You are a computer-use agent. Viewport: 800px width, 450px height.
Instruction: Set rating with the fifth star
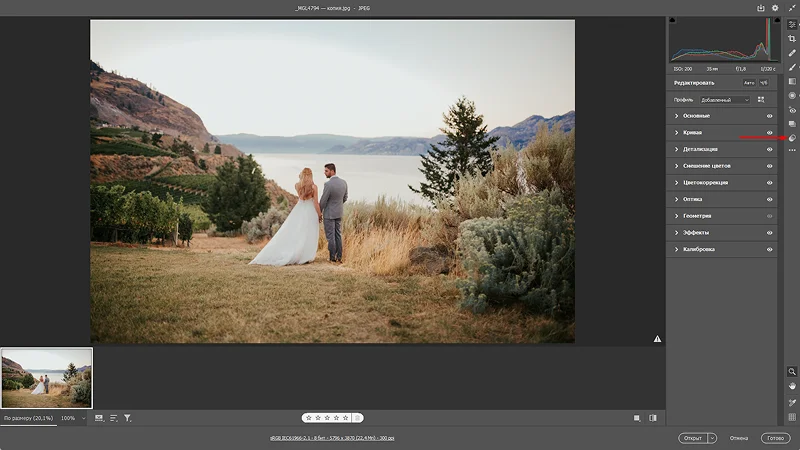point(345,418)
